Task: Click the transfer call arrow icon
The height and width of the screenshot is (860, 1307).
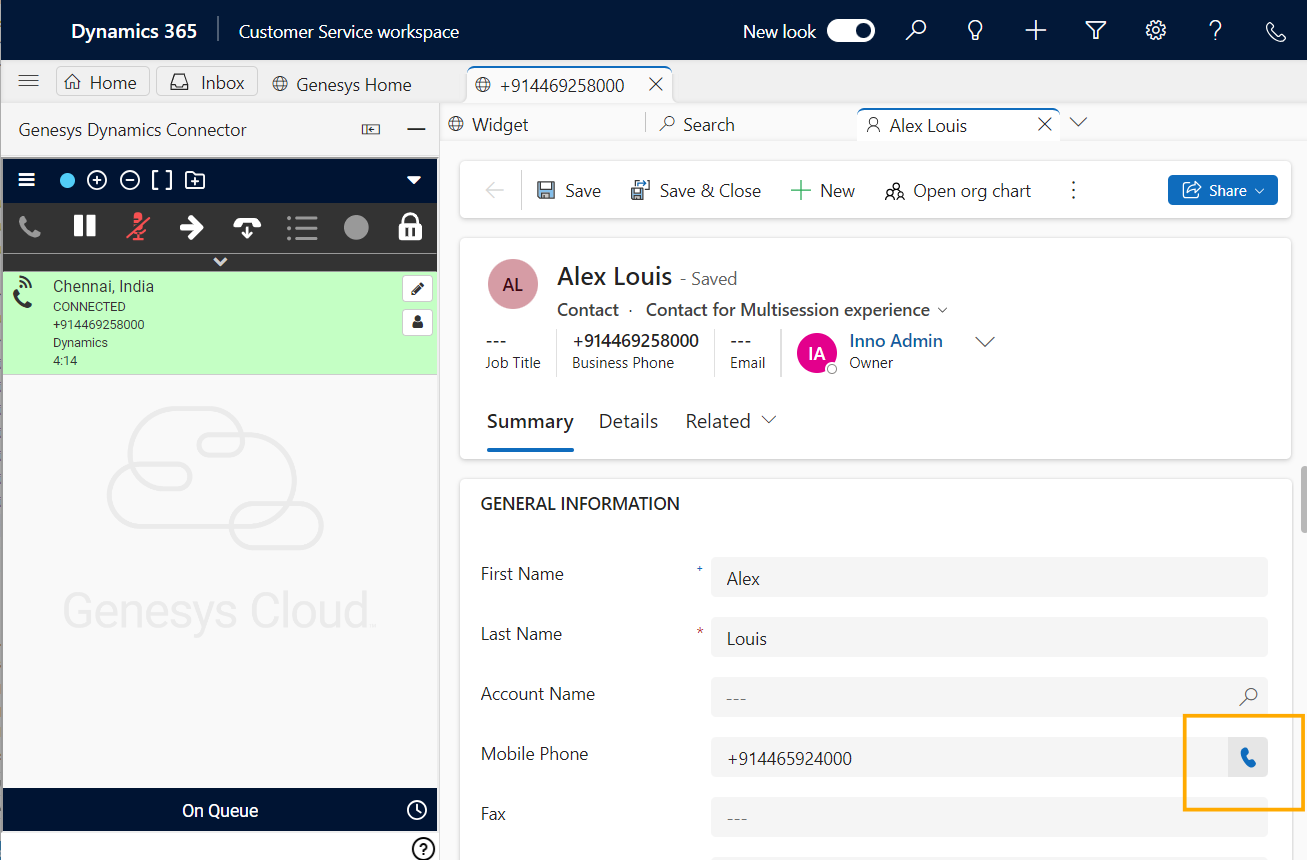Action: click(191, 227)
